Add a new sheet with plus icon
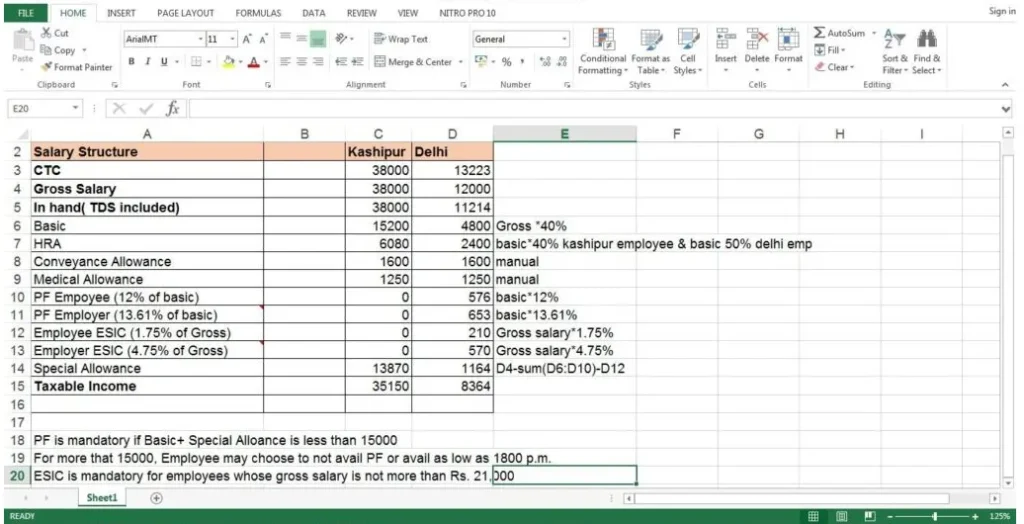1024x524 pixels. click(156, 498)
